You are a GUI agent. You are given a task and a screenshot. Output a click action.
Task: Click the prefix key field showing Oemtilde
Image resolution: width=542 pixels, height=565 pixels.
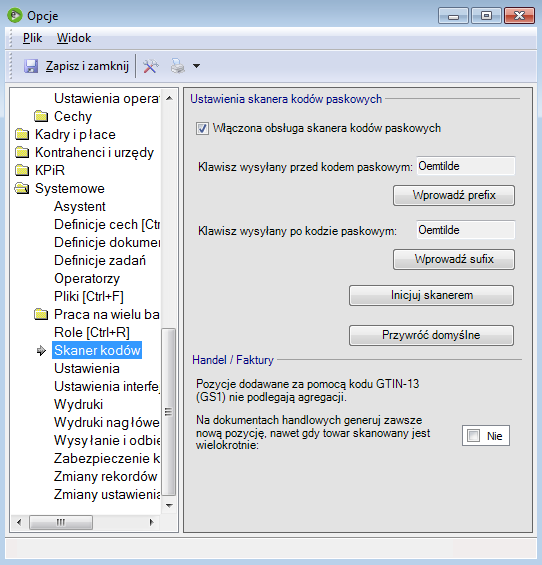coord(466,166)
